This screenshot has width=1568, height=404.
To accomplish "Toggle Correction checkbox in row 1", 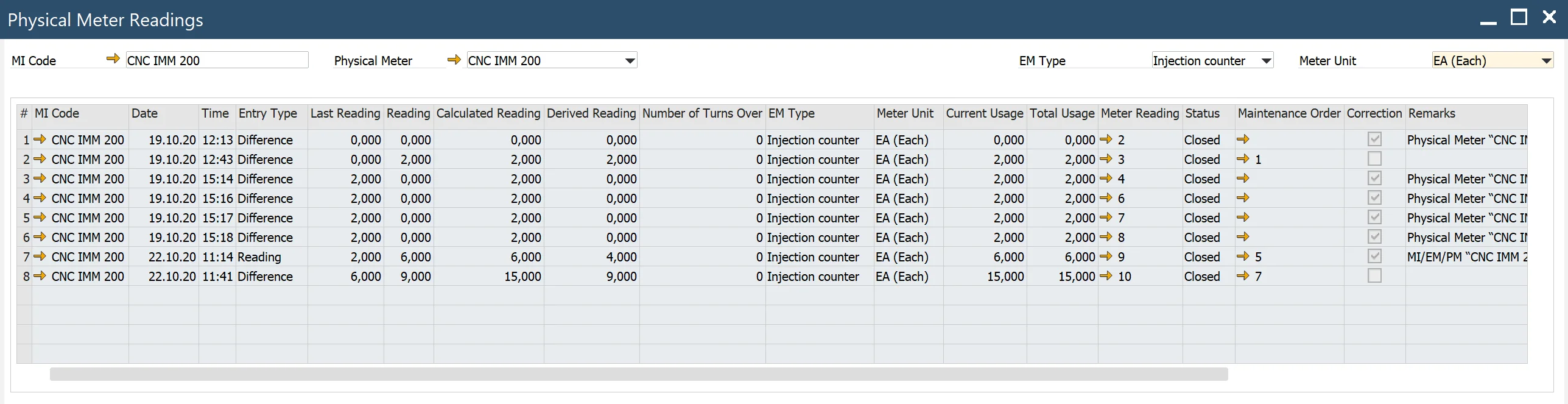I will click(x=1374, y=140).
